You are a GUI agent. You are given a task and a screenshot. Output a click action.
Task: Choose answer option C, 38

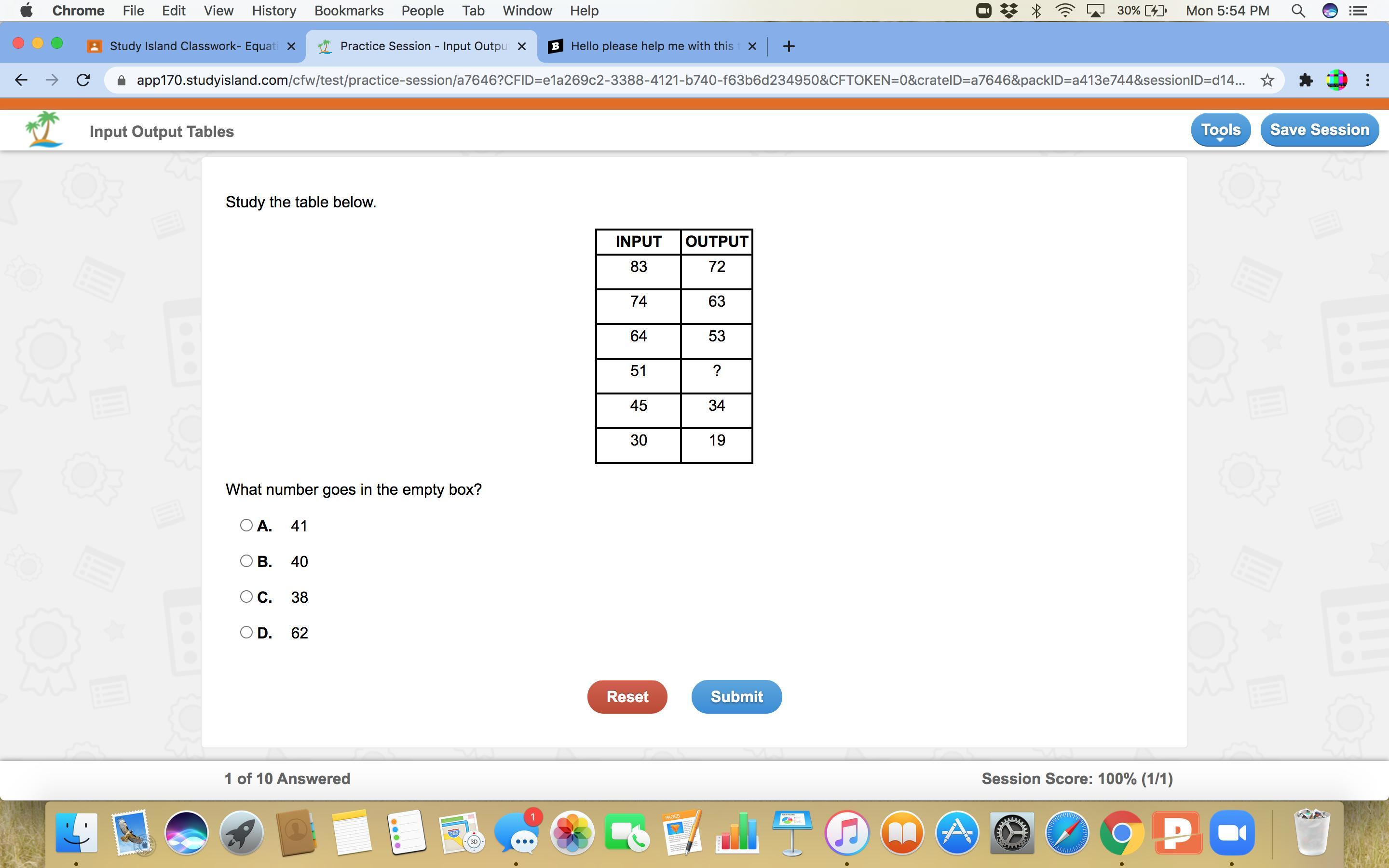(x=246, y=597)
